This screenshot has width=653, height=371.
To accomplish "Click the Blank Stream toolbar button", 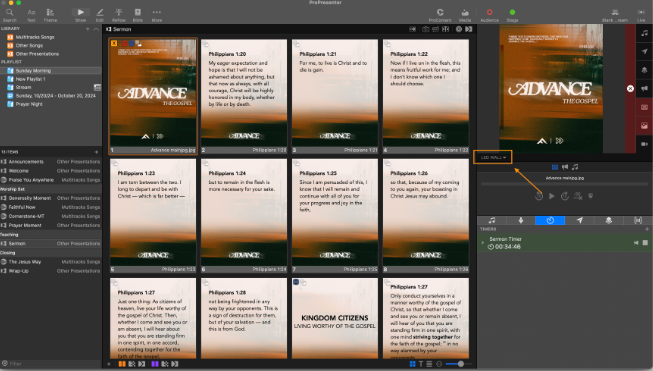I will 615,15.
